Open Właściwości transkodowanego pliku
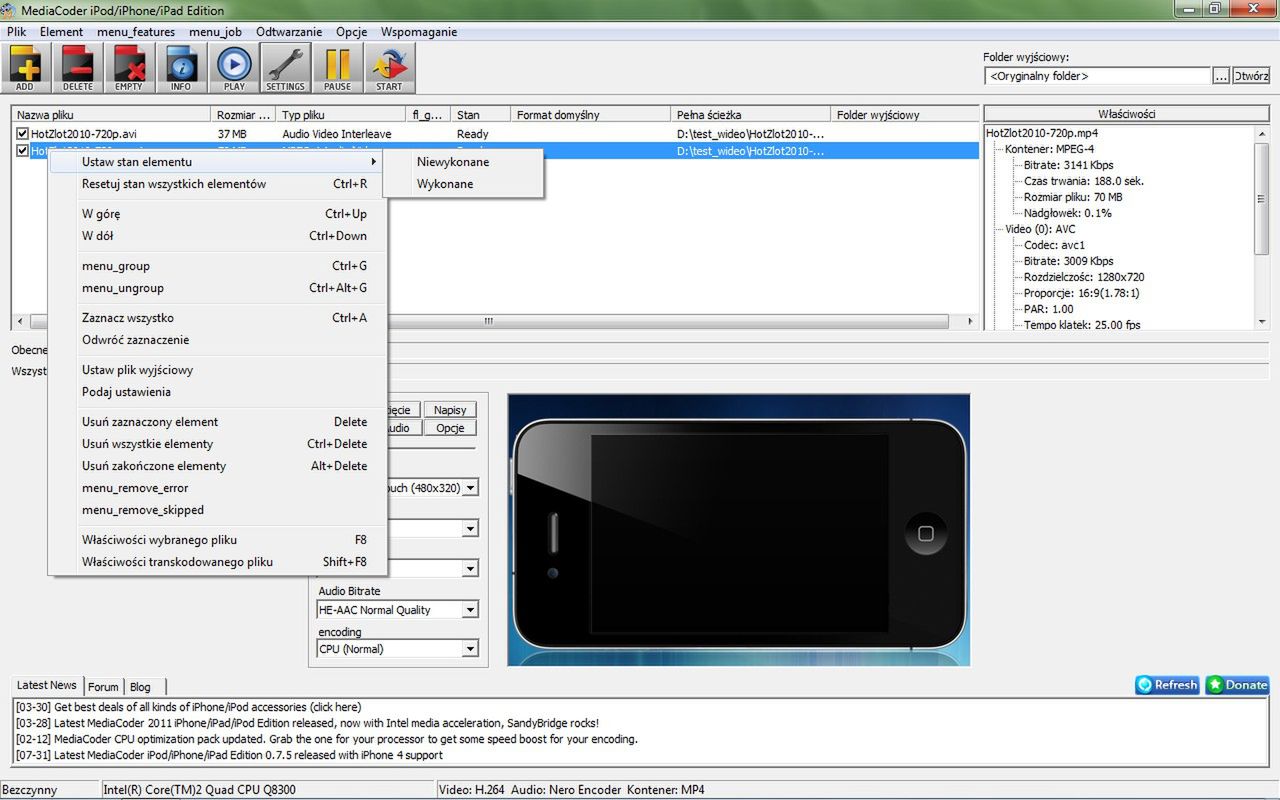Image resolution: width=1280 pixels, height=800 pixels. (216, 562)
